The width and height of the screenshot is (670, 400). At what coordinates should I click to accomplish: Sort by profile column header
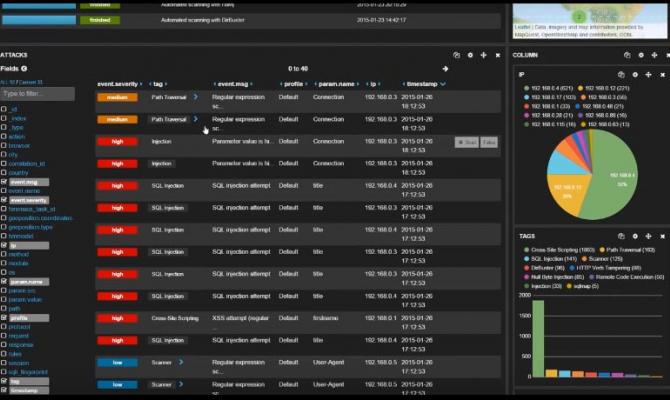(x=294, y=84)
